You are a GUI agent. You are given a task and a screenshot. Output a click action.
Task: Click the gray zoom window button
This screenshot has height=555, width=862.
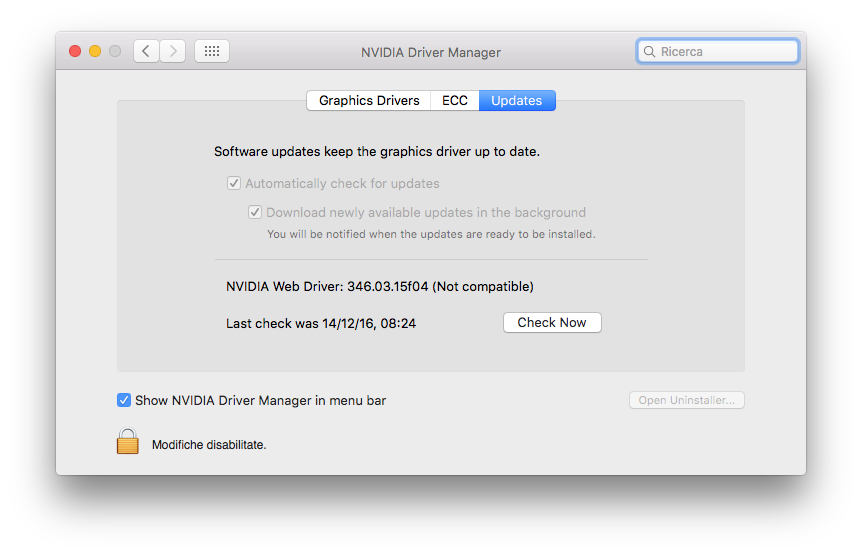coord(115,51)
